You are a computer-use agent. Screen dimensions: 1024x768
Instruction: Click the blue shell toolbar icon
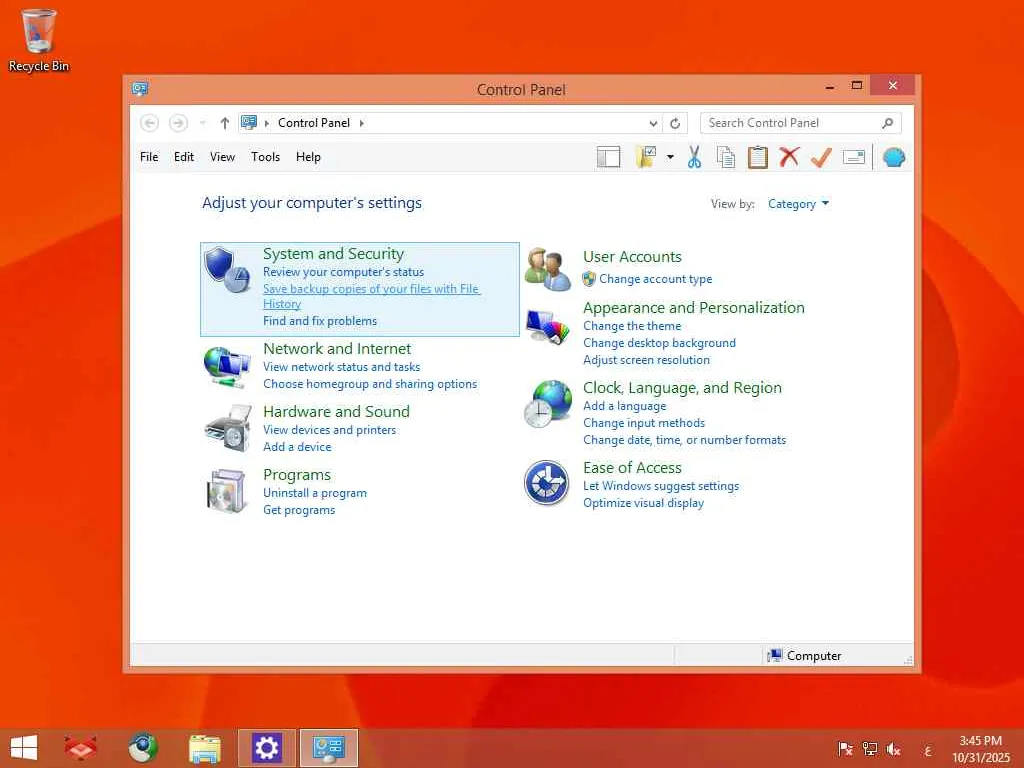[893, 157]
